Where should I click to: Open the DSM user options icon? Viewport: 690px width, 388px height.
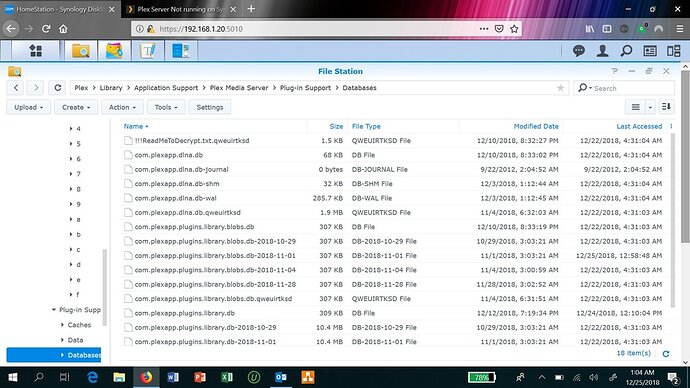(x=602, y=51)
